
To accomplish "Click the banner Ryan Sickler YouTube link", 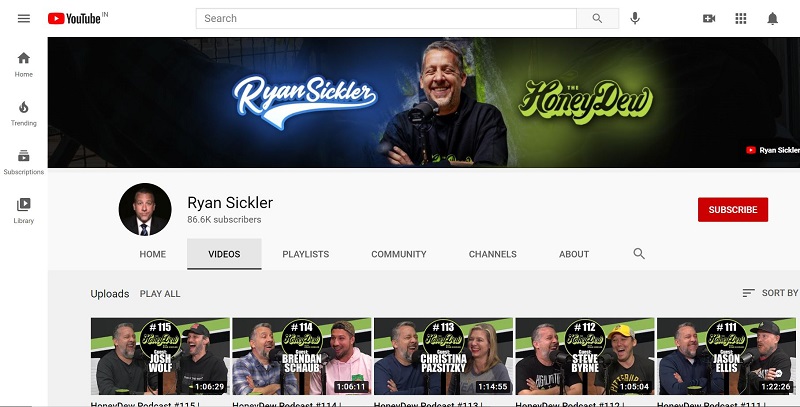I will (x=771, y=150).
